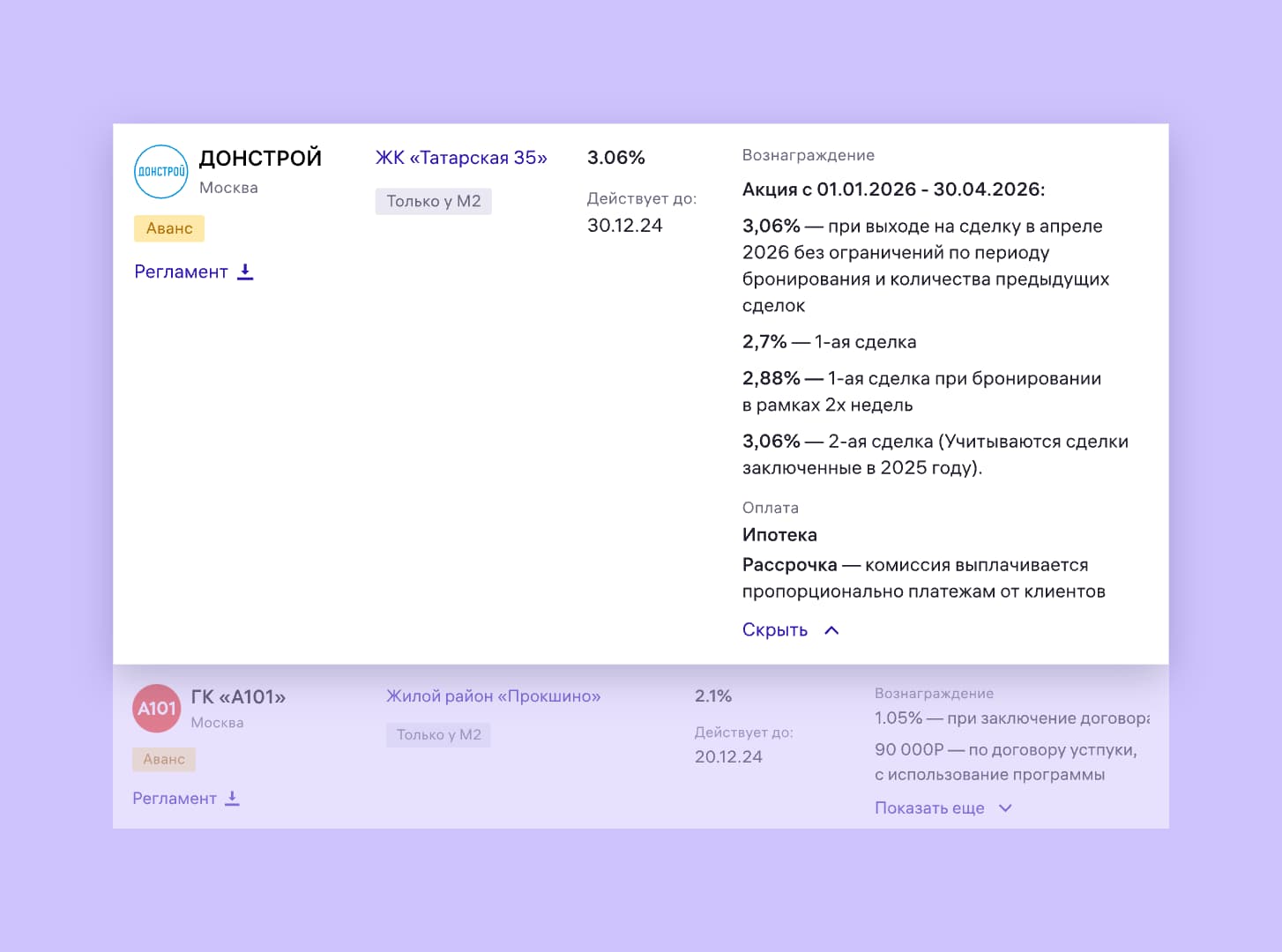Click the 2,88% booking condition line
This screenshot has height=952, width=1282.
pyautogui.click(x=921, y=391)
